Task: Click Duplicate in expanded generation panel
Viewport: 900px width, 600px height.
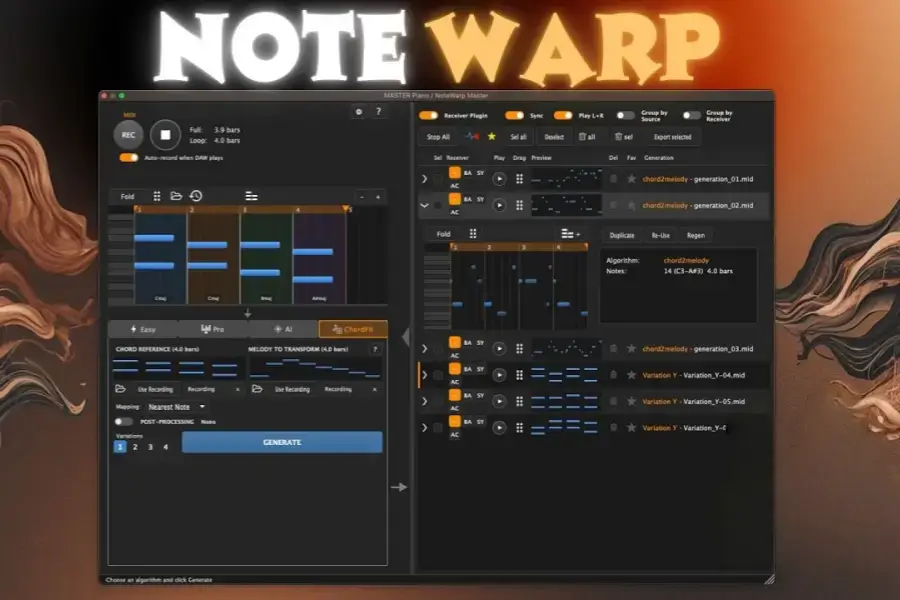Action: (x=622, y=235)
